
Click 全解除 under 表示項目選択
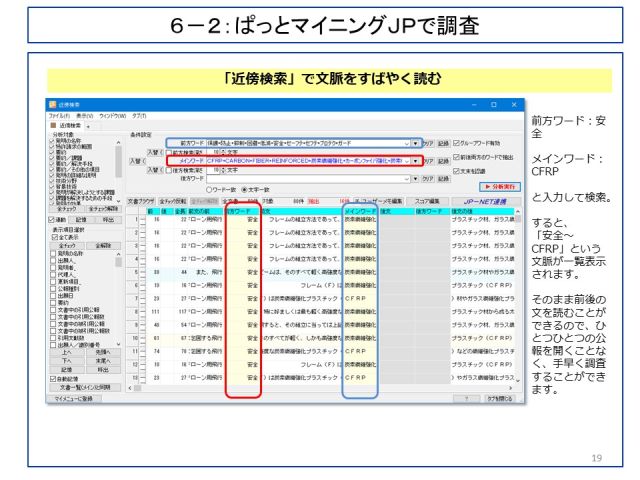coord(104,246)
